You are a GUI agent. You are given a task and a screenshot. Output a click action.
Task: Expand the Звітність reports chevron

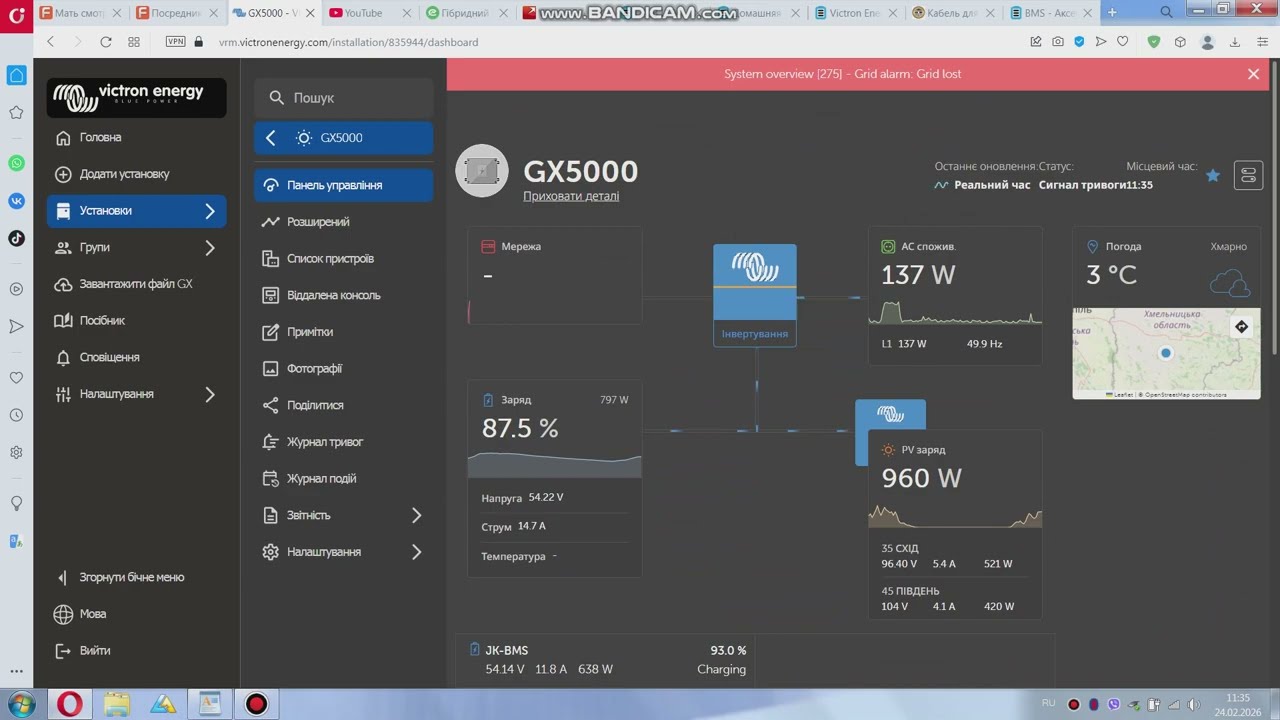tap(417, 515)
